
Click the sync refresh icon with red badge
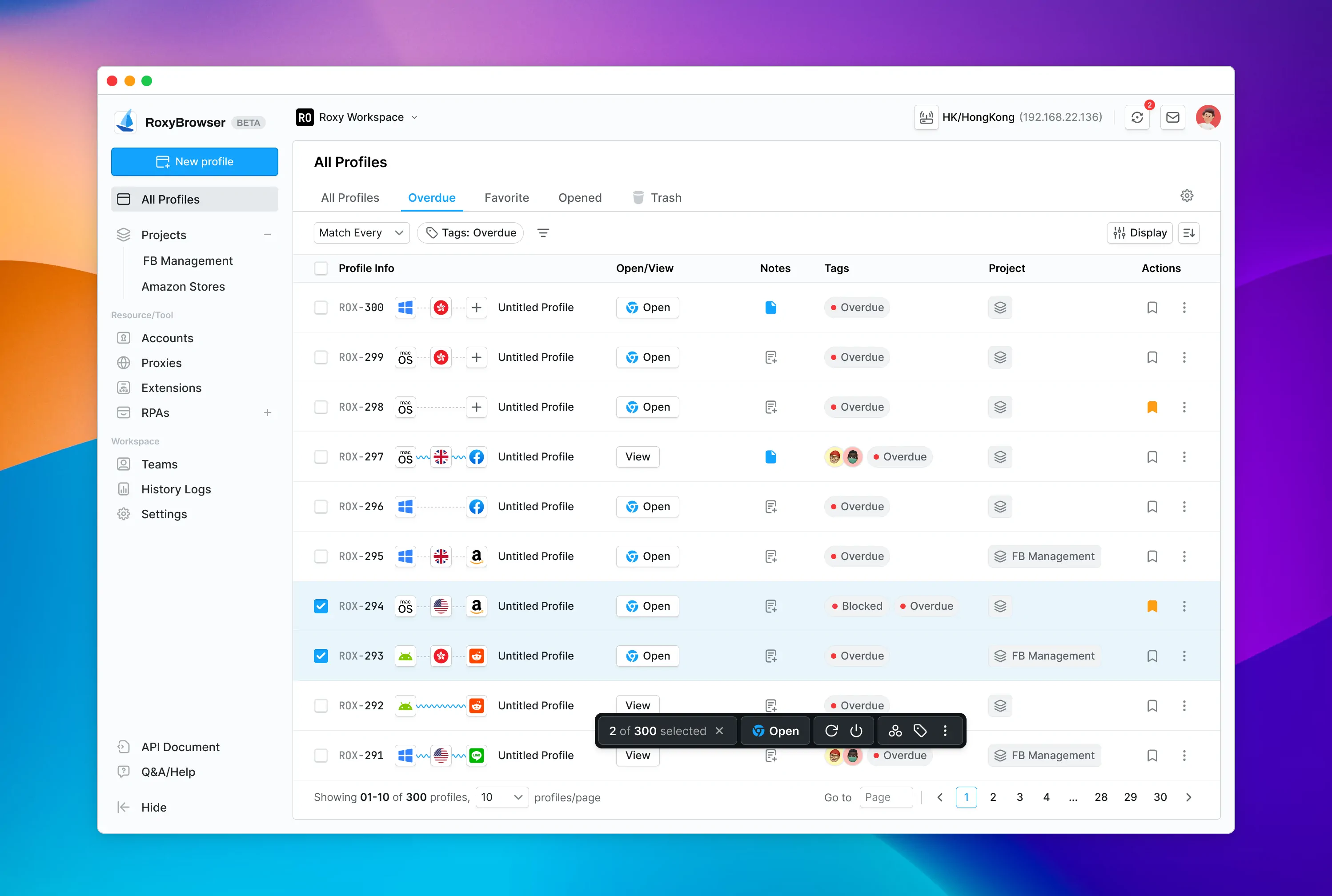[x=1136, y=117]
